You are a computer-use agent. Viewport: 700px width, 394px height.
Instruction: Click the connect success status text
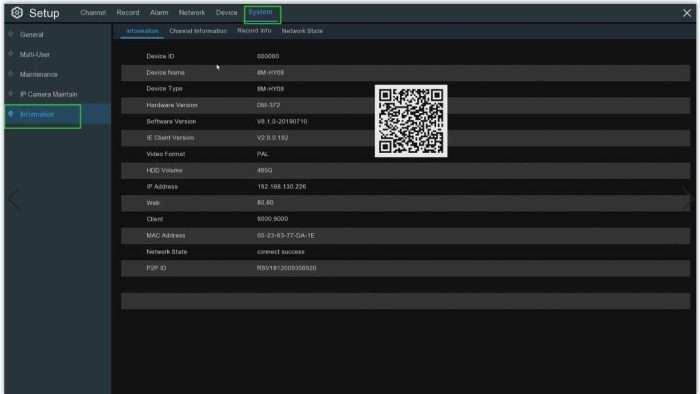click(281, 252)
